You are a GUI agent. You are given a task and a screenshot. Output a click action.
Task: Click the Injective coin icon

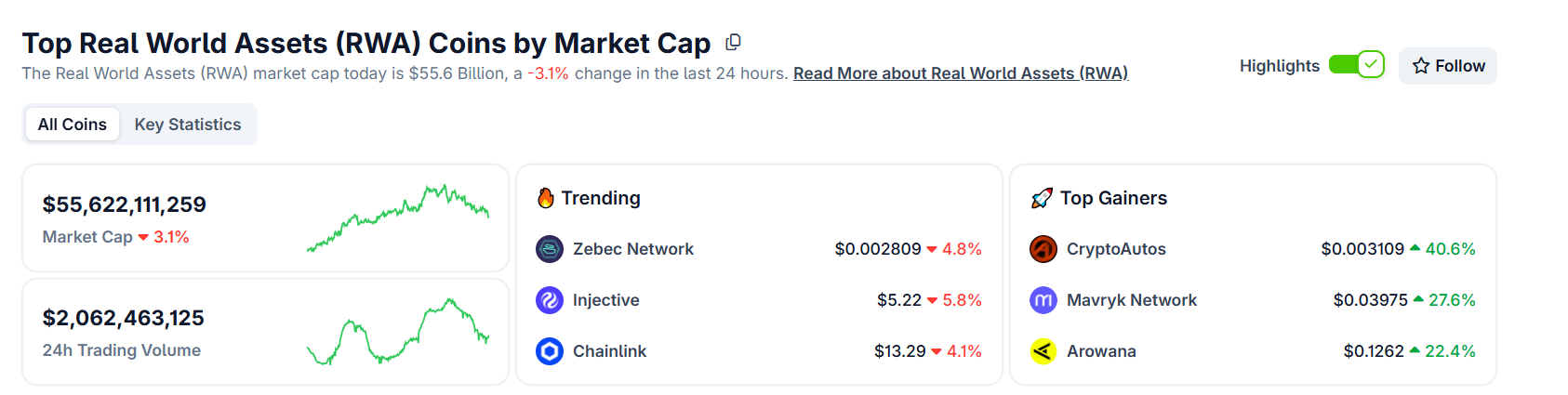click(x=550, y=300)
